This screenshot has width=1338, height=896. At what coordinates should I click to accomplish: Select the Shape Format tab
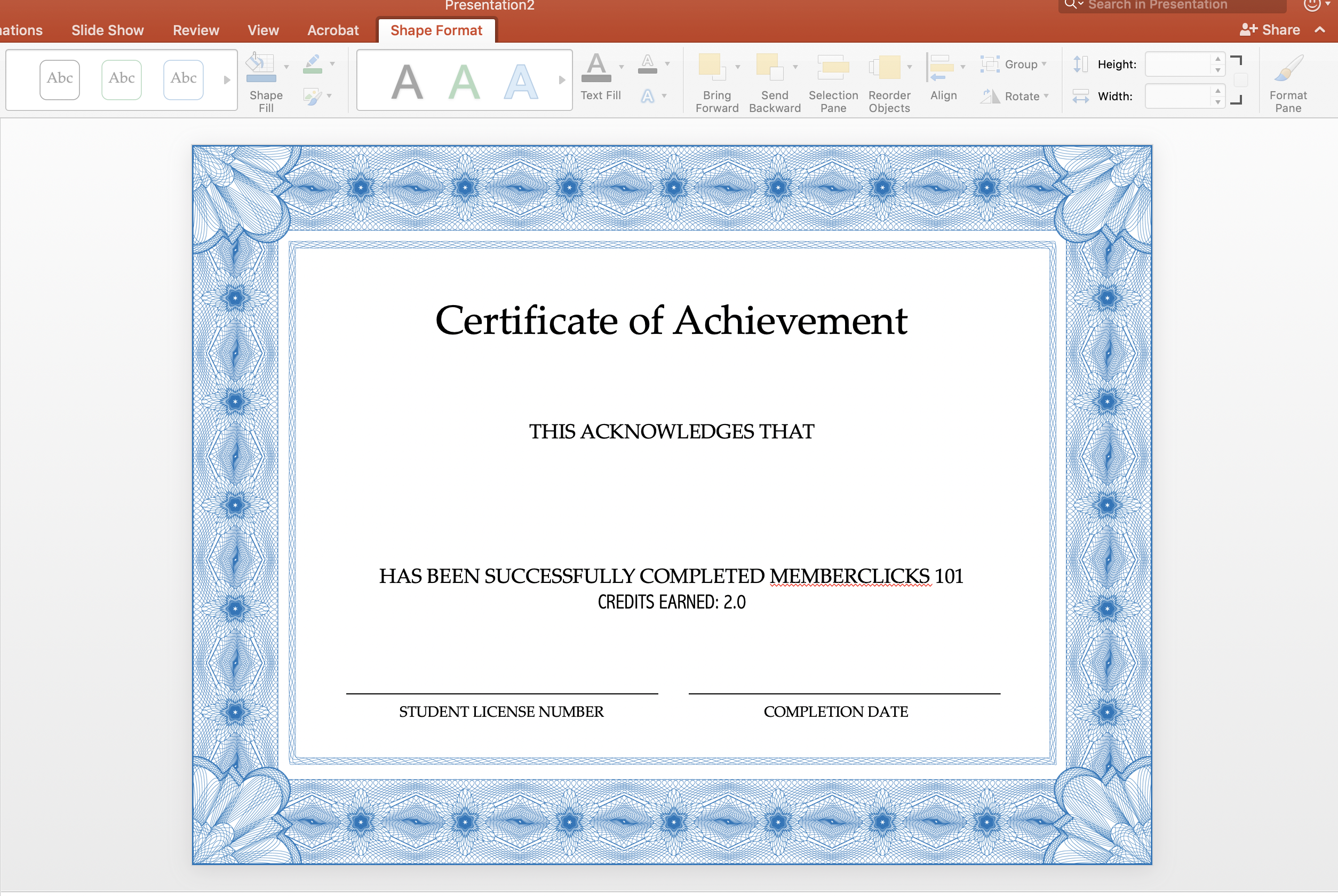click(x=436, y=30)
